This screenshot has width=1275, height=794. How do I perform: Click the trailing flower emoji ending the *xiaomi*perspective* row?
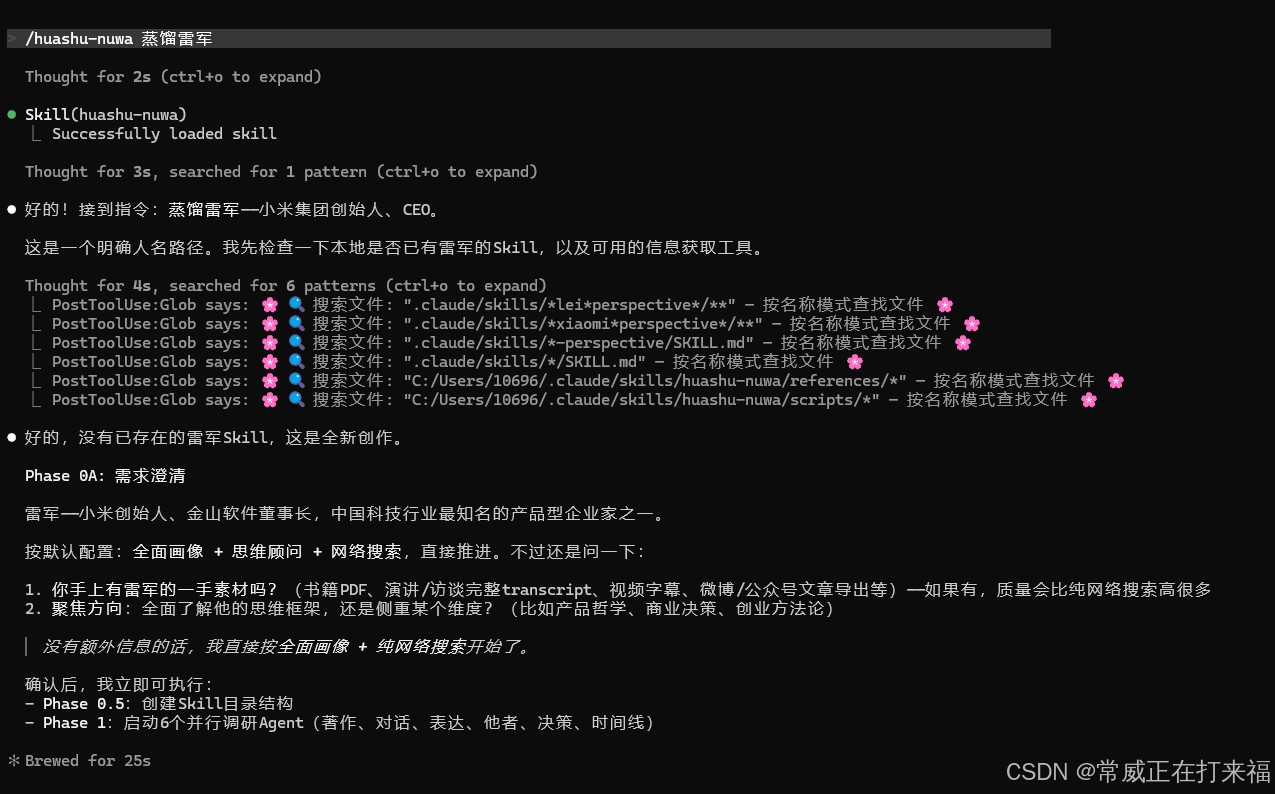971,324
